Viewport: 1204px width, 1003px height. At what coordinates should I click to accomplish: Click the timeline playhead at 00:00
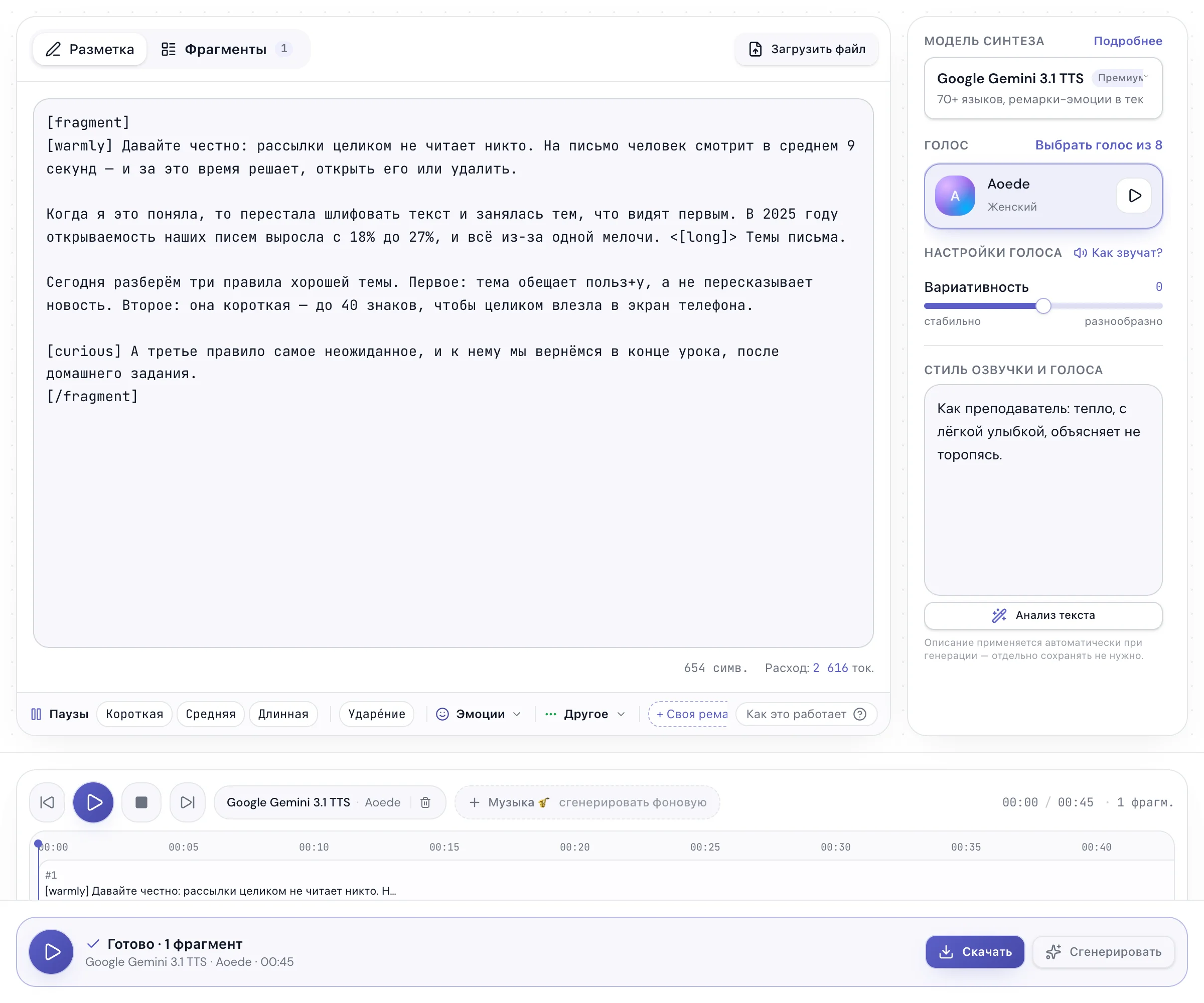[38, 844]
